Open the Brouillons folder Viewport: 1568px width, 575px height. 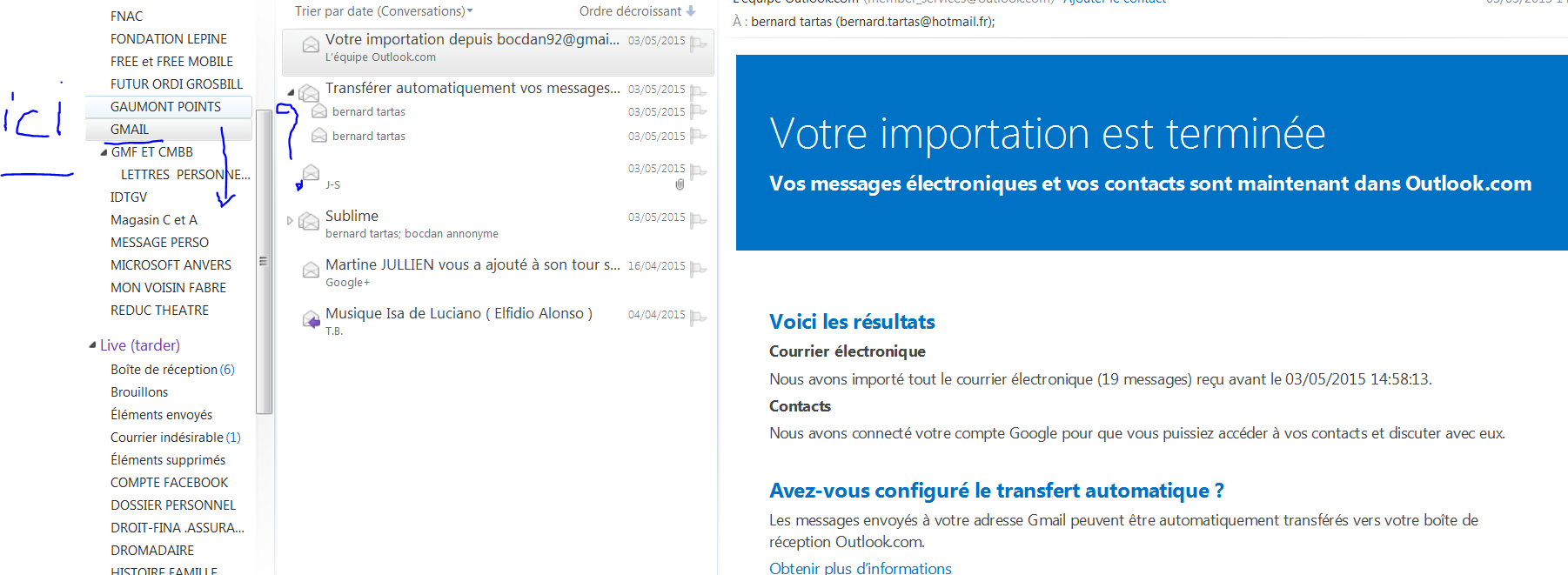(x=139, y=392)
